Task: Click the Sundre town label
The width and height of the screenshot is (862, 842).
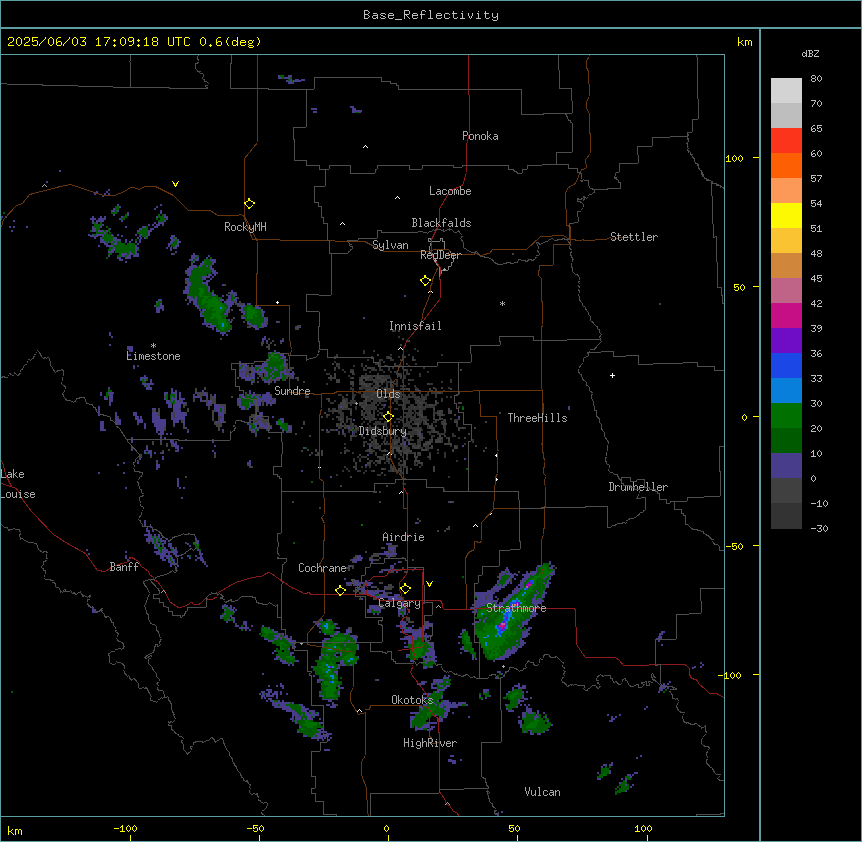Action: (x=292, y=391)
